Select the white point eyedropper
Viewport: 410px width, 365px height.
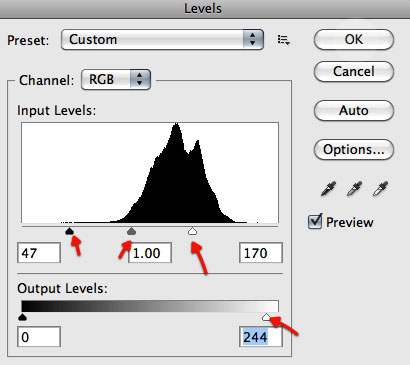[x=380, y=189]
